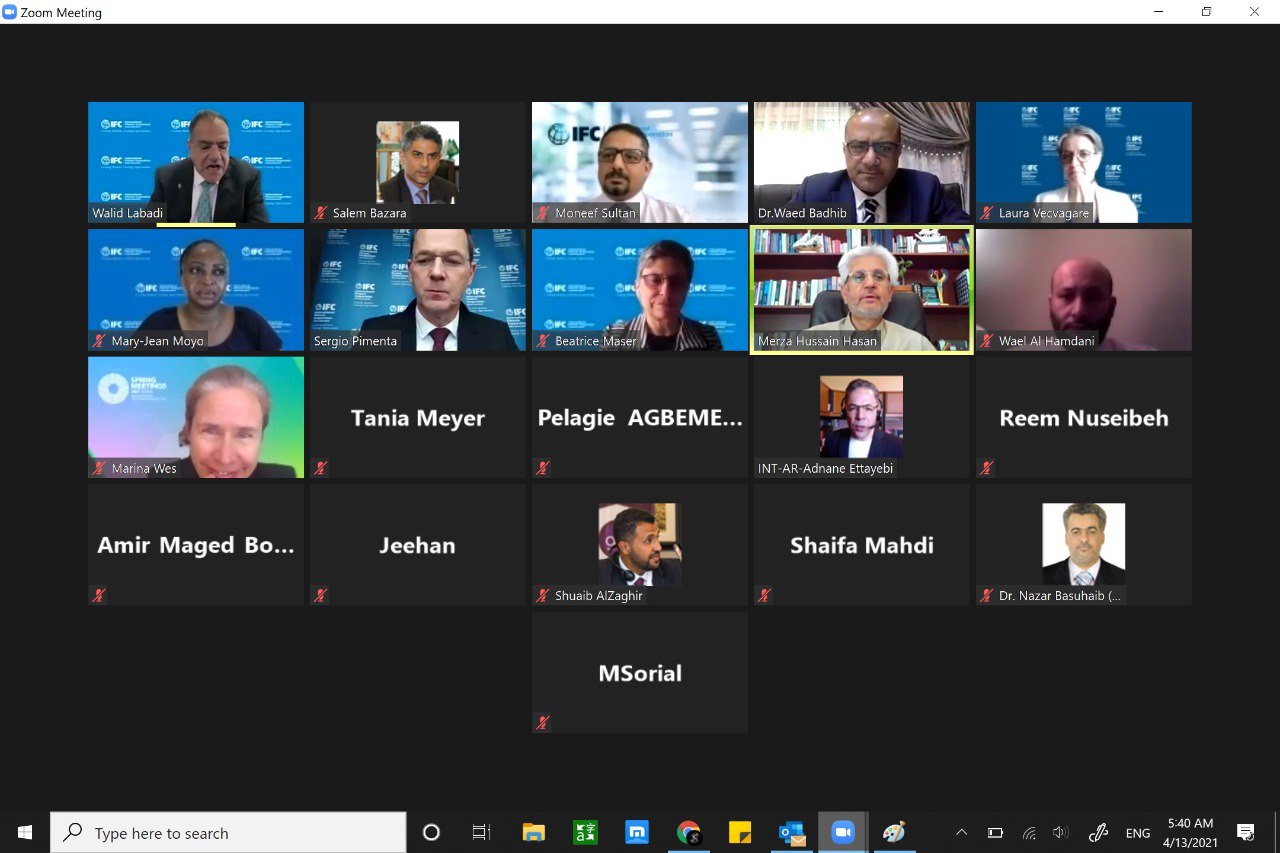Open the Windows Start menu
The width and height of the screenshot is (1280, 853).
25,832
